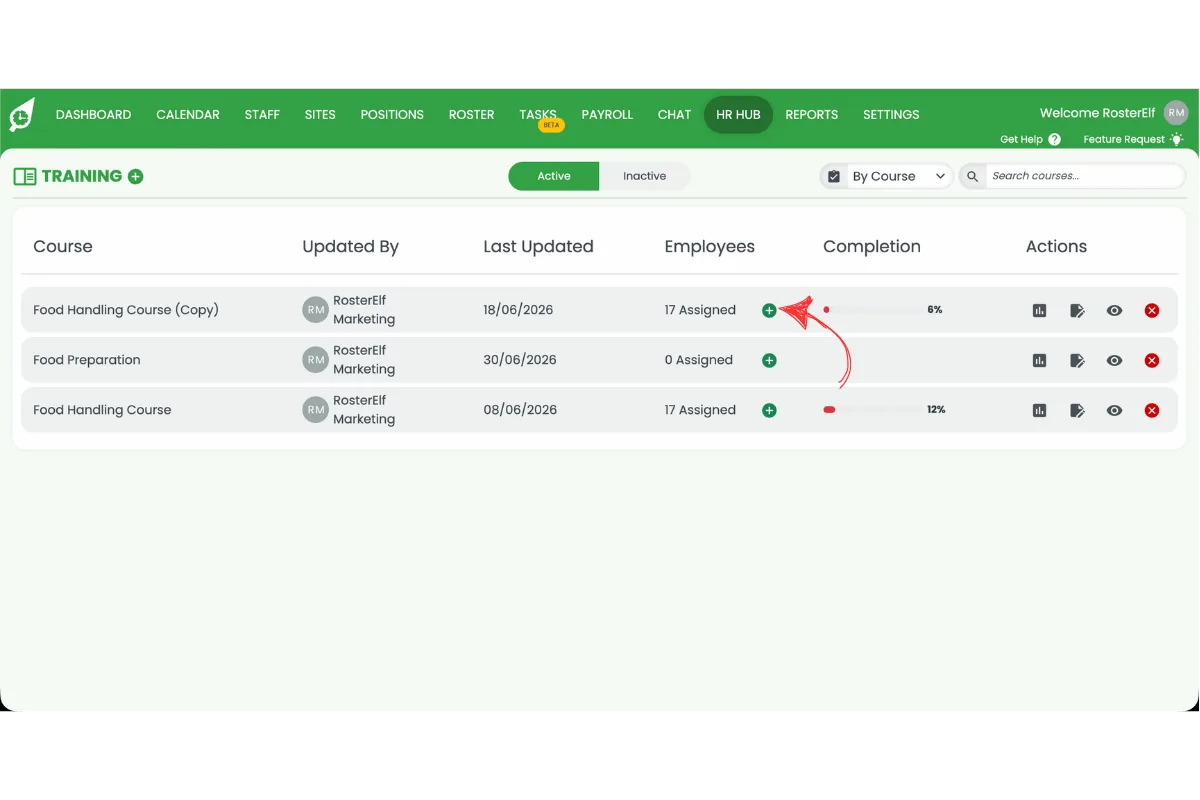This screenshot has width=1200, height=800.
Task: Open the ROSTER menu
Action: coord(471,115)
